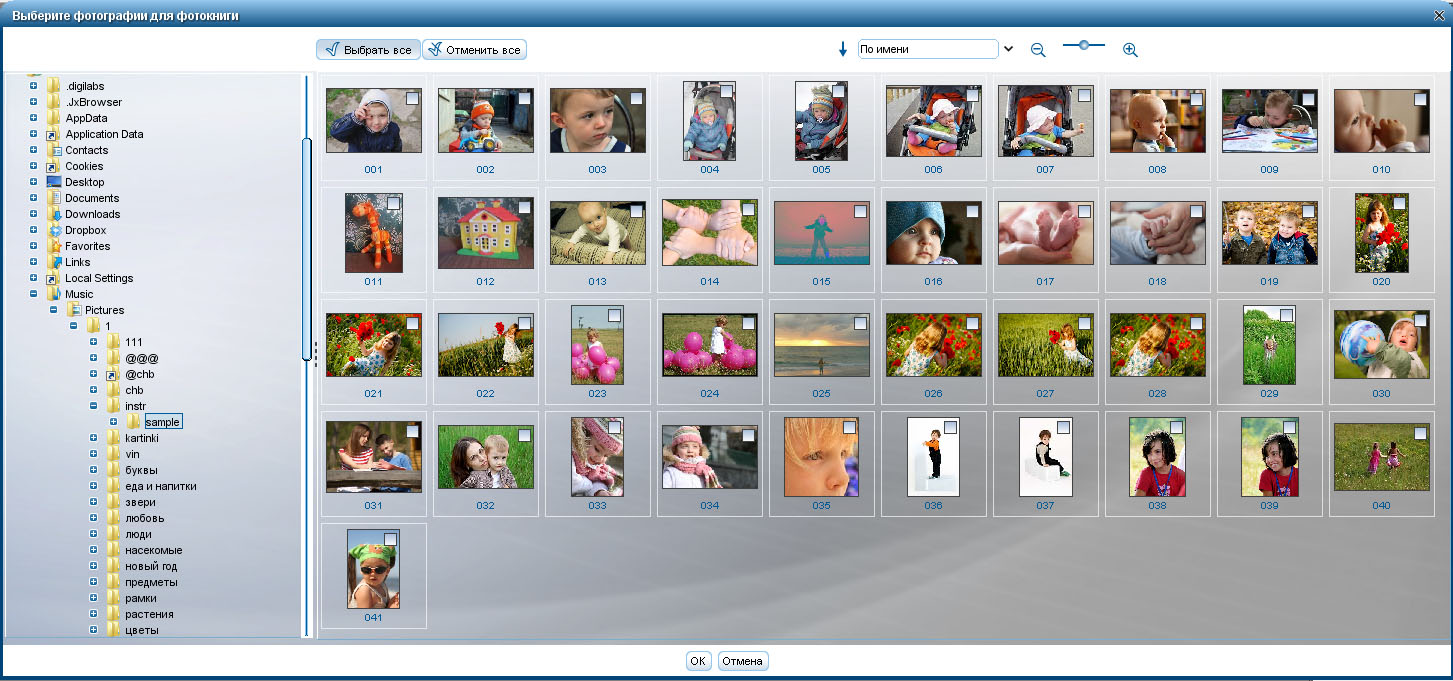Click the @chb shortcut folder icon
The width and height of the screenshot is (1453, 681).
(114, 374)
